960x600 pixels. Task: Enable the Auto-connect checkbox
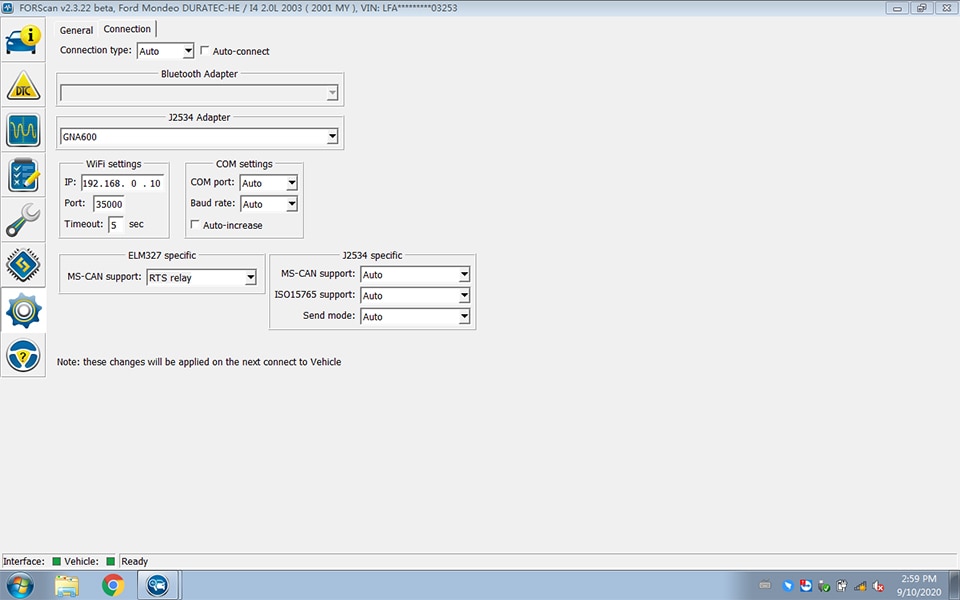click(205, 50)
